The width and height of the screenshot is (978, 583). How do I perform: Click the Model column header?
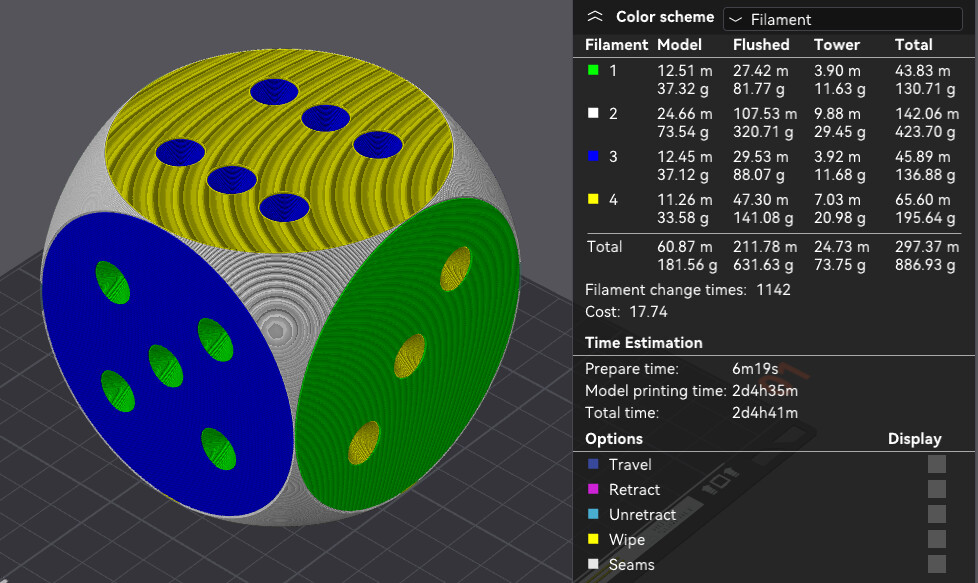pyautogui.click(x=679, y=45)
